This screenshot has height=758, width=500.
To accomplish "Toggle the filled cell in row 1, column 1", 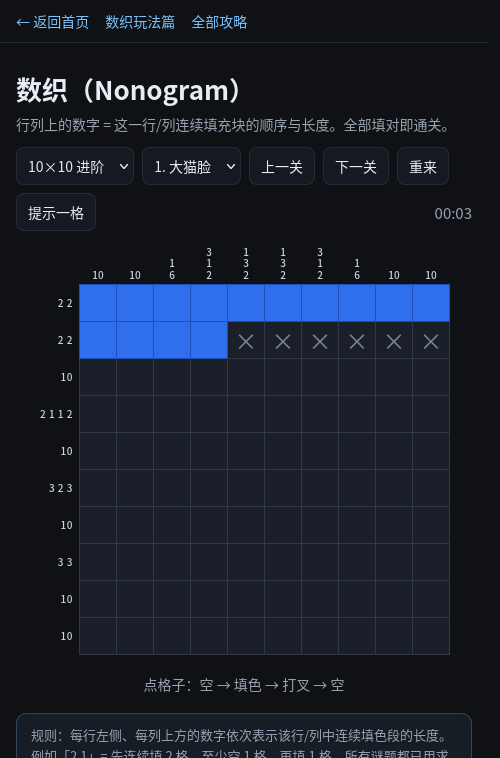I will tap(98, 303).
